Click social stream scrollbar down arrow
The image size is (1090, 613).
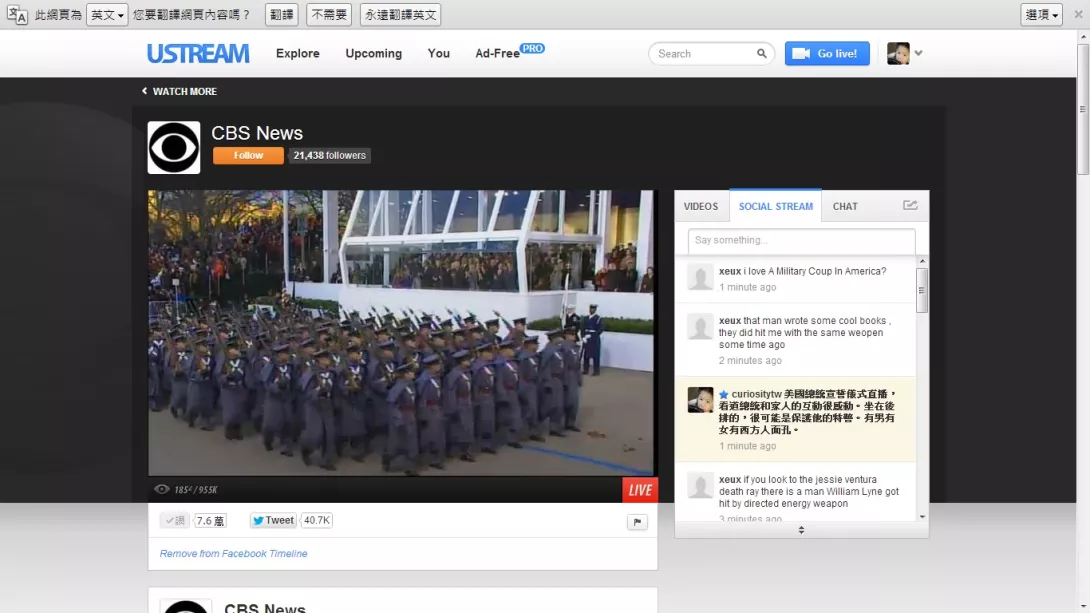tap(922, 516)
